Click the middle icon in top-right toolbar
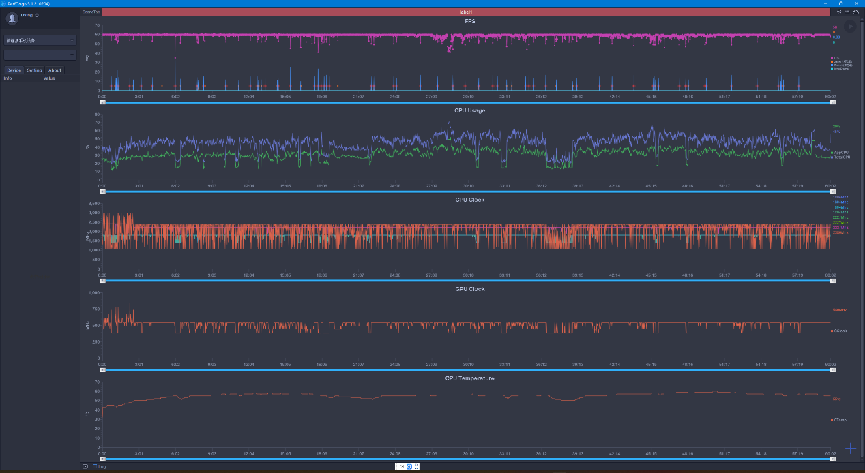 pyautogui.click(x=847, y=11)
